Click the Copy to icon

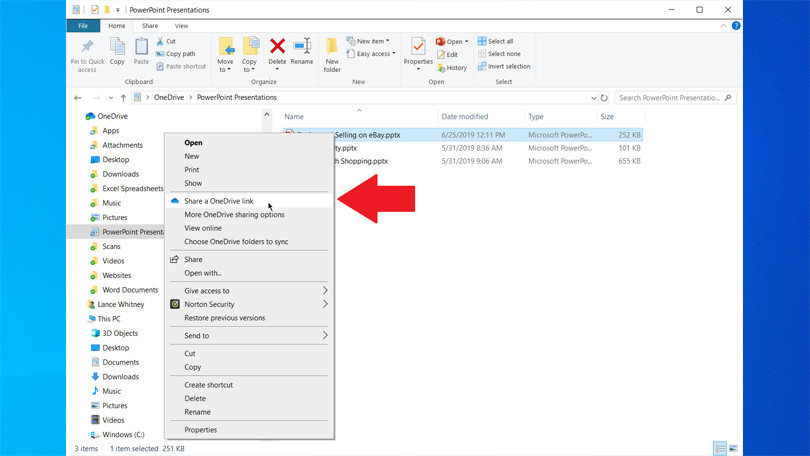coord(250,46)
